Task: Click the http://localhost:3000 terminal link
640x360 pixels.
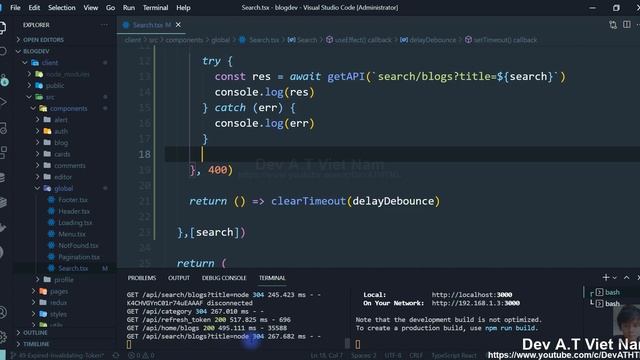Action: pos(472,295)
